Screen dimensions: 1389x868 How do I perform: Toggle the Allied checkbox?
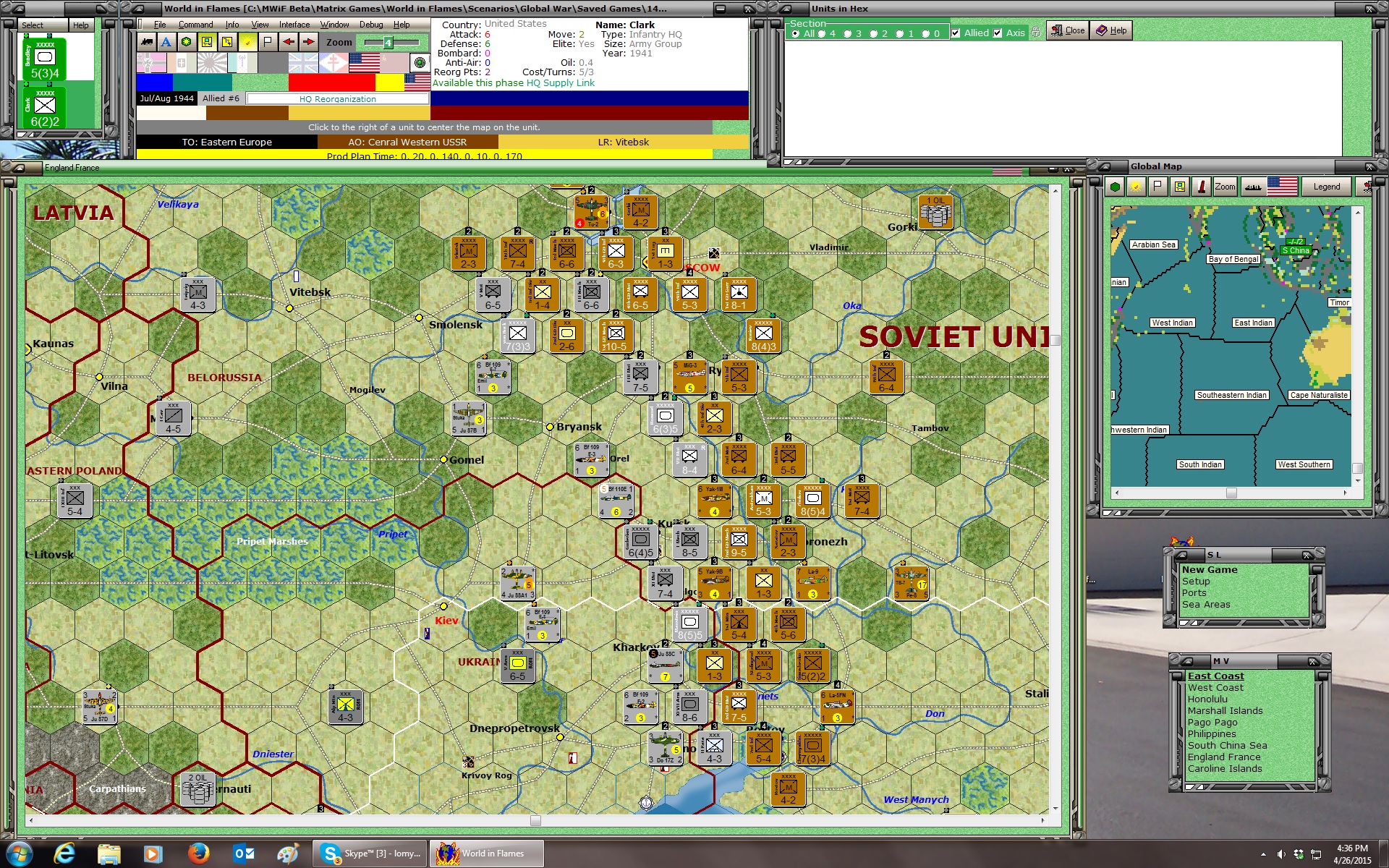(x=956, y=33)
